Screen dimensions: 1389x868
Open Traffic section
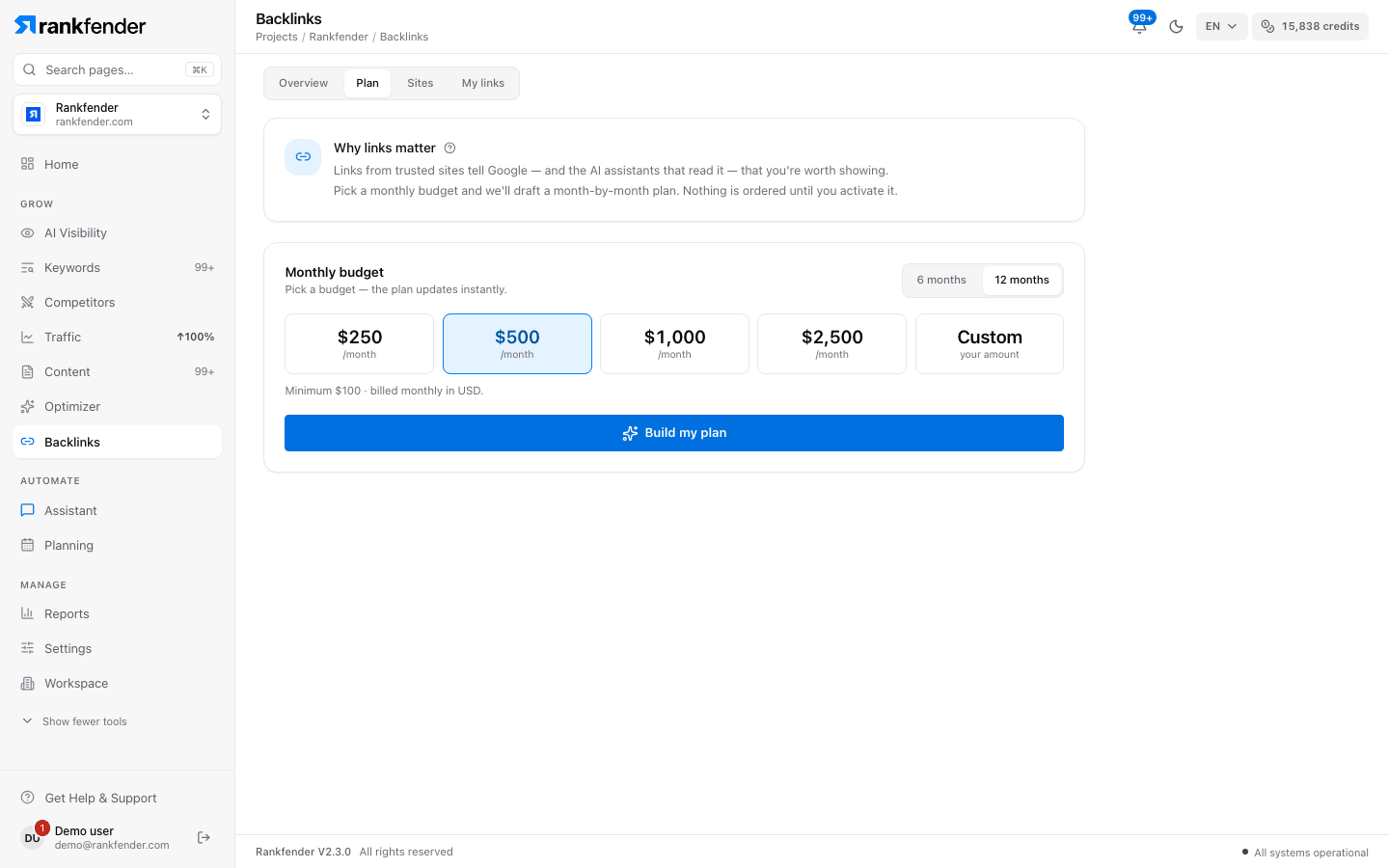(x=117, y=337)
